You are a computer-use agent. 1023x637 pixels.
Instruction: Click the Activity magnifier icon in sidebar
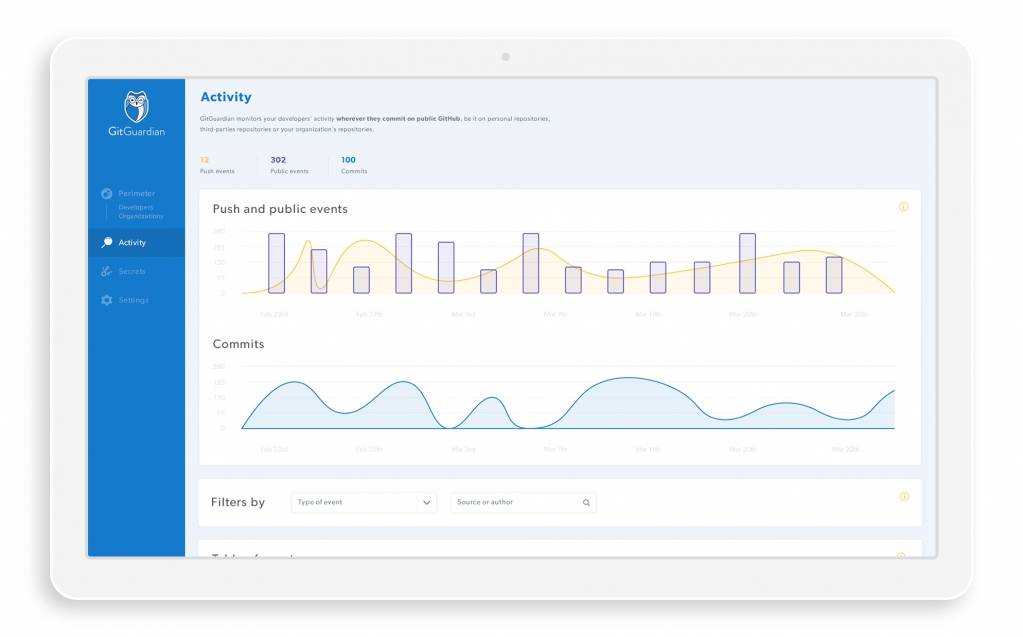click(107, 243)
